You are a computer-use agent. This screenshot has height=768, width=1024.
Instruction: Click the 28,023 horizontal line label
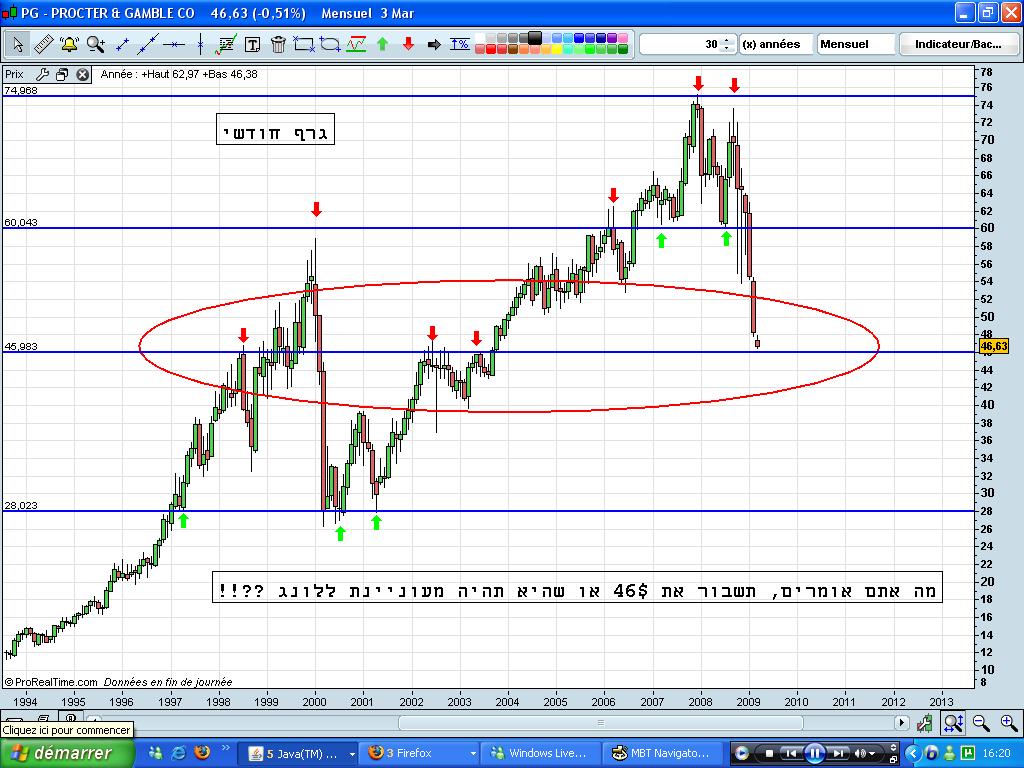point(21,505)
